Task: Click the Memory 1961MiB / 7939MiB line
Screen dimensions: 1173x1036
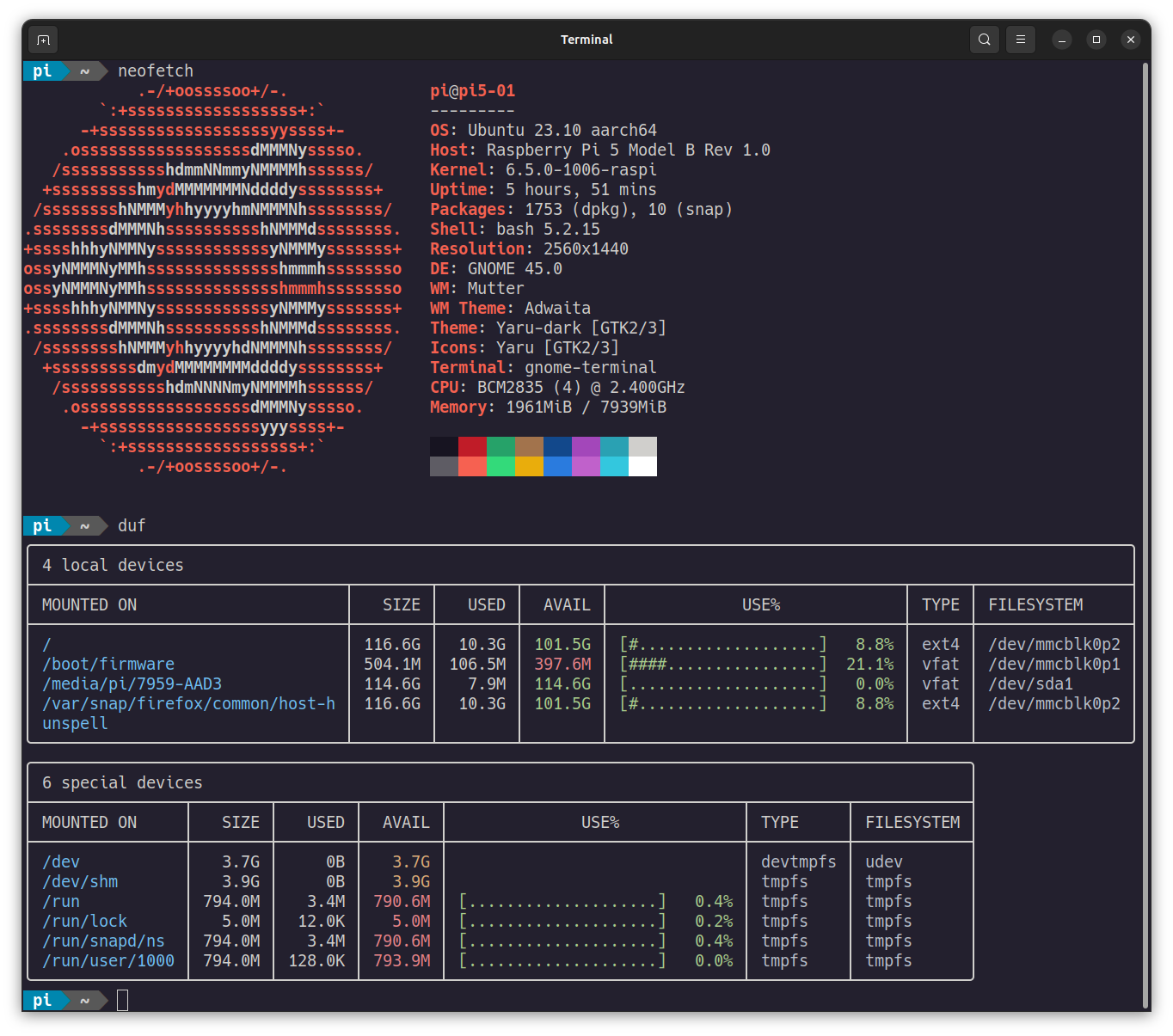Action: point(548,407)
